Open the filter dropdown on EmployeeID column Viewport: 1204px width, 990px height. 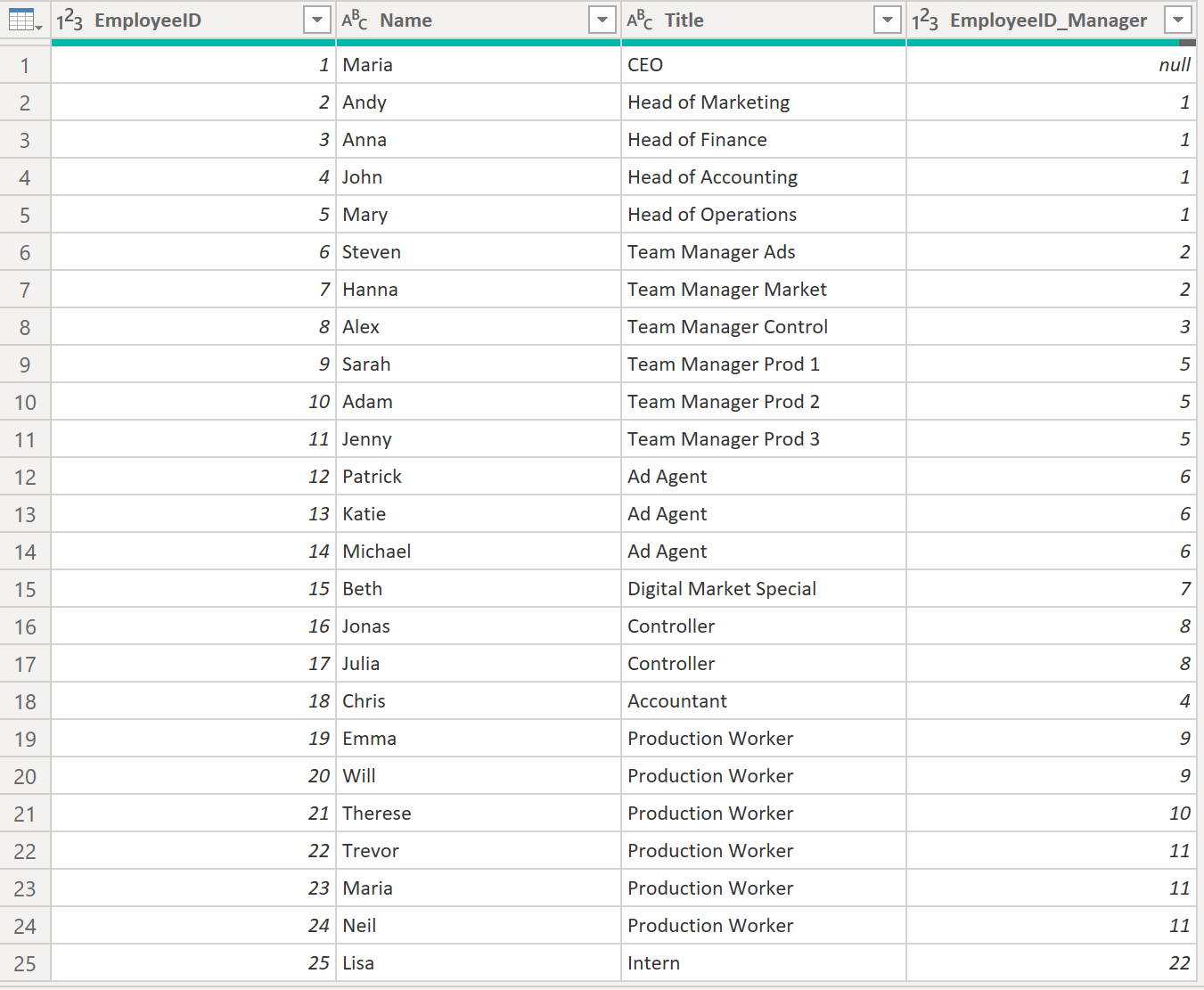[316, 20]
